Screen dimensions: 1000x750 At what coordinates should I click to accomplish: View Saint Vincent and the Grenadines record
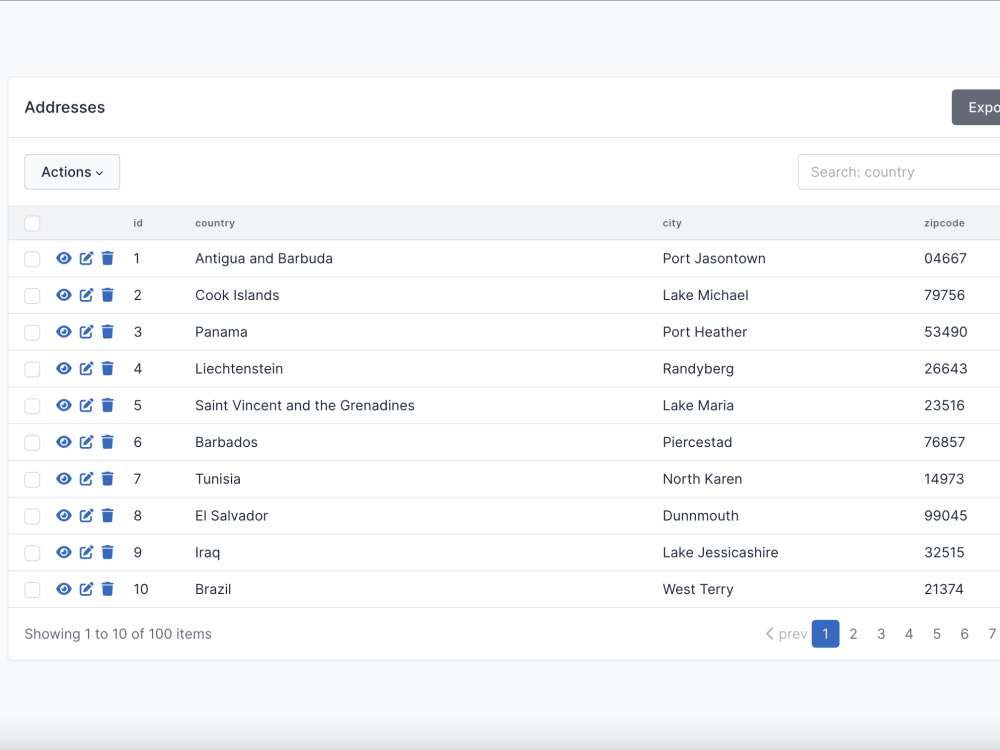coord(64,406)
